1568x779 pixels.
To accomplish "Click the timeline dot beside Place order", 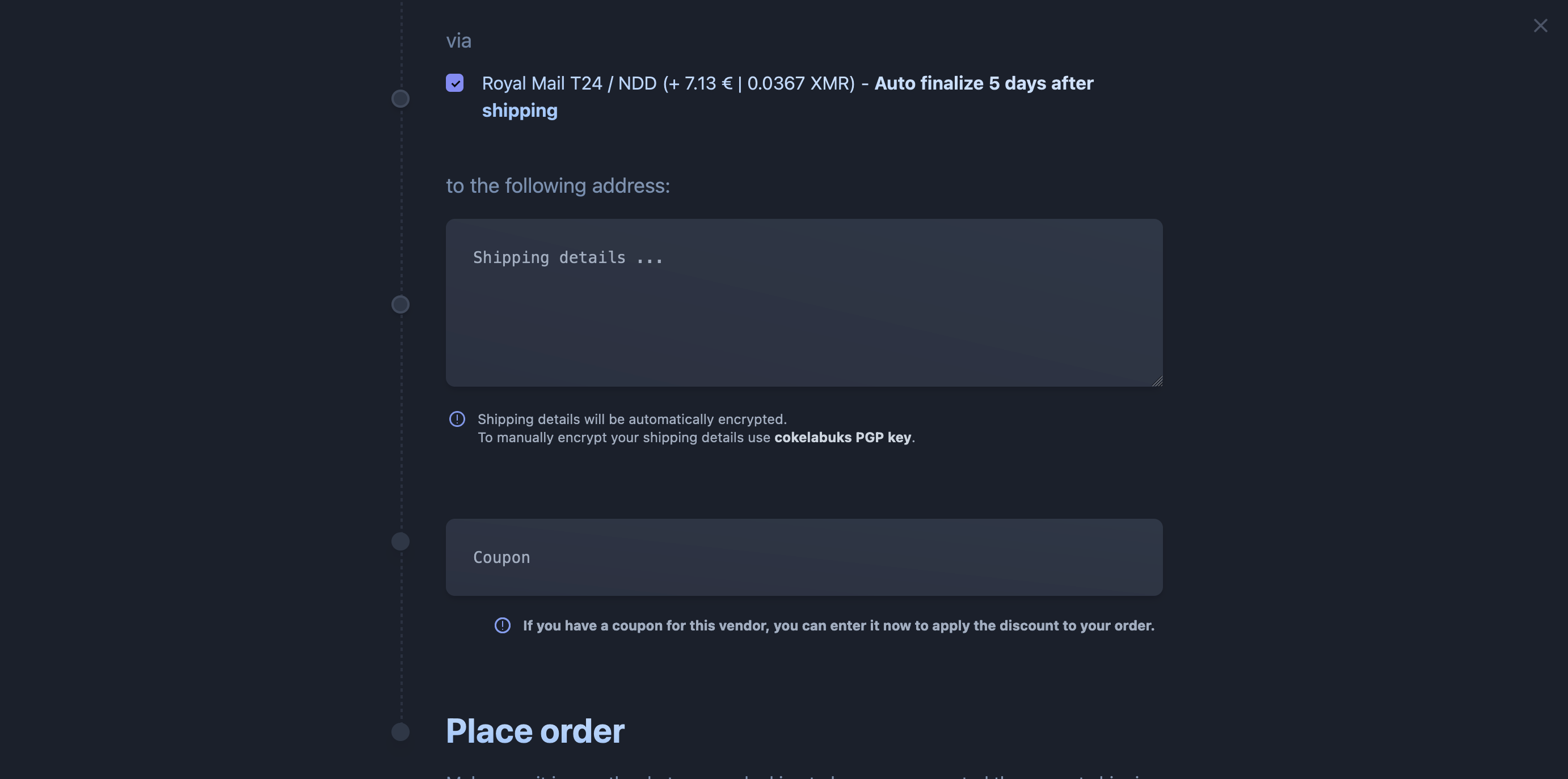I will [401, 731].
